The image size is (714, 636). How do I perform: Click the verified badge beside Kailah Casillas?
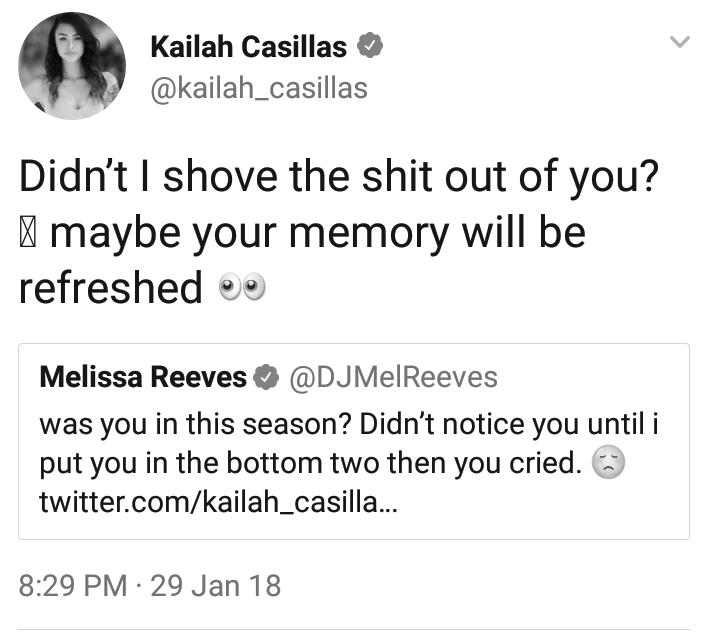(x=369, y=45)
